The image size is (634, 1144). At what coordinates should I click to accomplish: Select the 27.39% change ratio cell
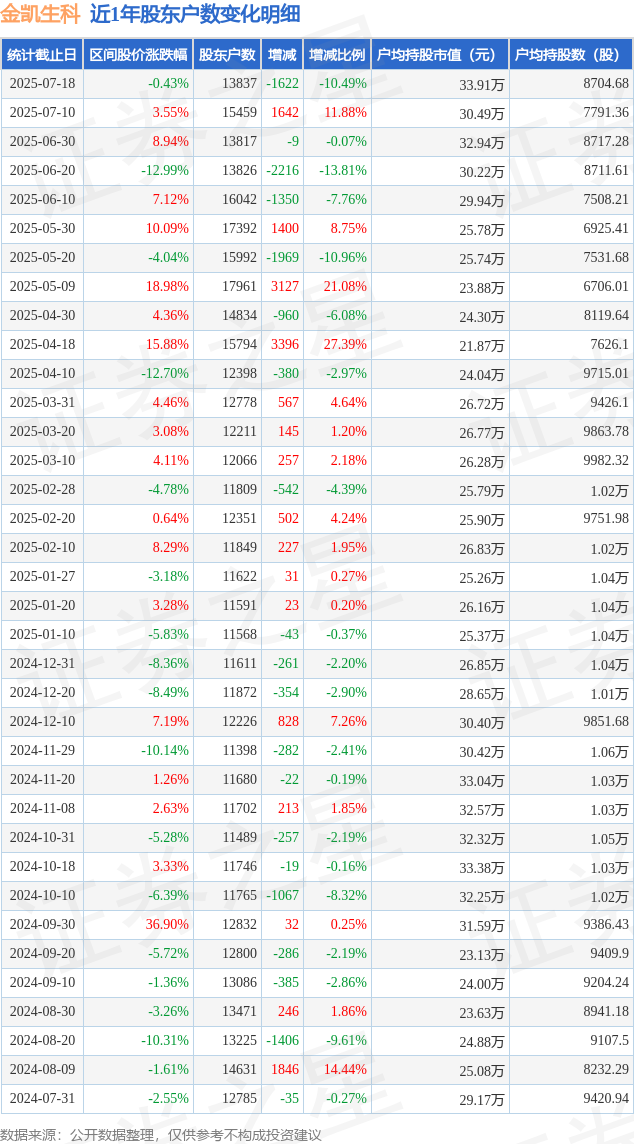click(x=345, y=346)
